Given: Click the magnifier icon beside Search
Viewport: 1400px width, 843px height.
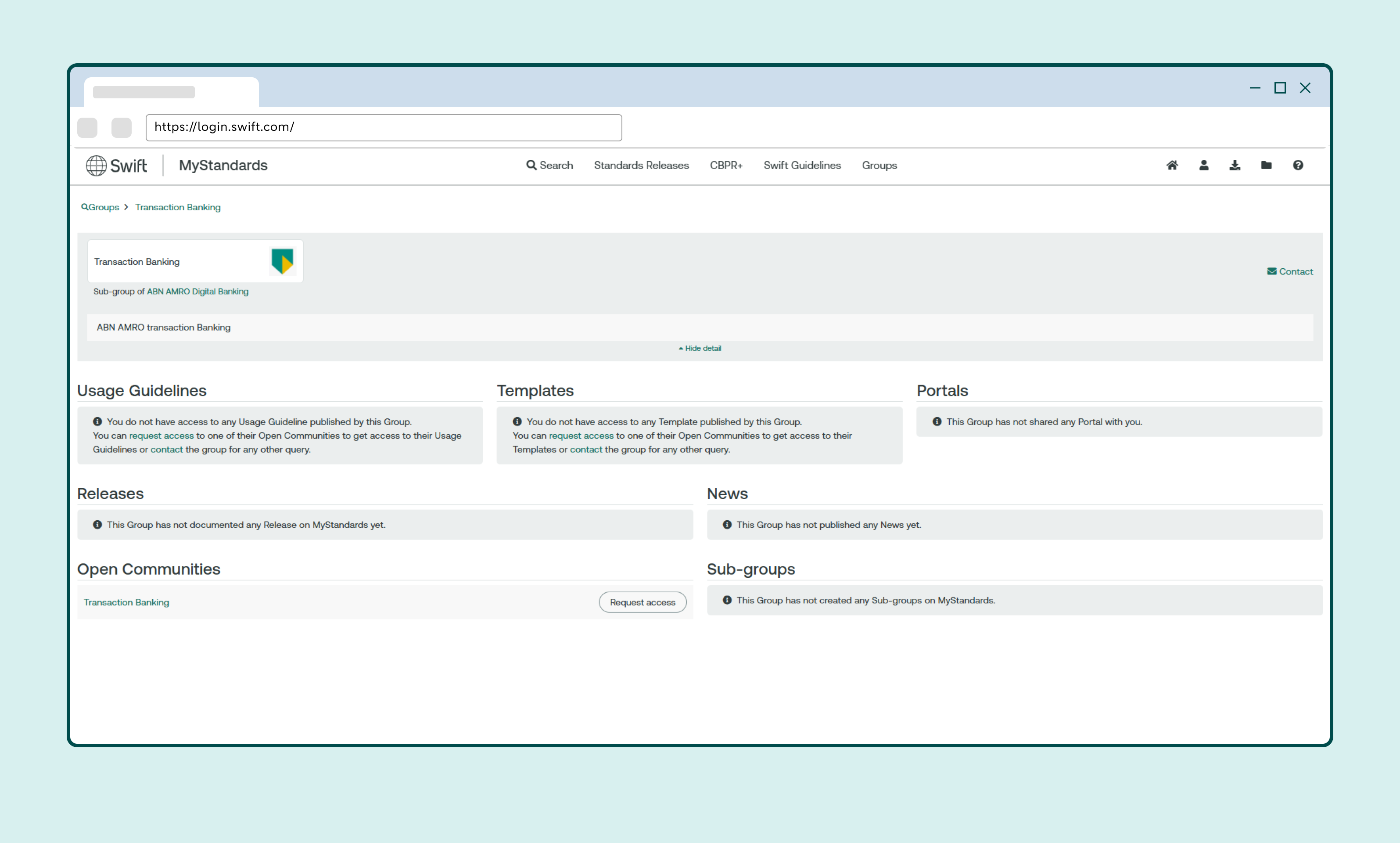Looking at the screenshot, I should [x=531, y=165].
